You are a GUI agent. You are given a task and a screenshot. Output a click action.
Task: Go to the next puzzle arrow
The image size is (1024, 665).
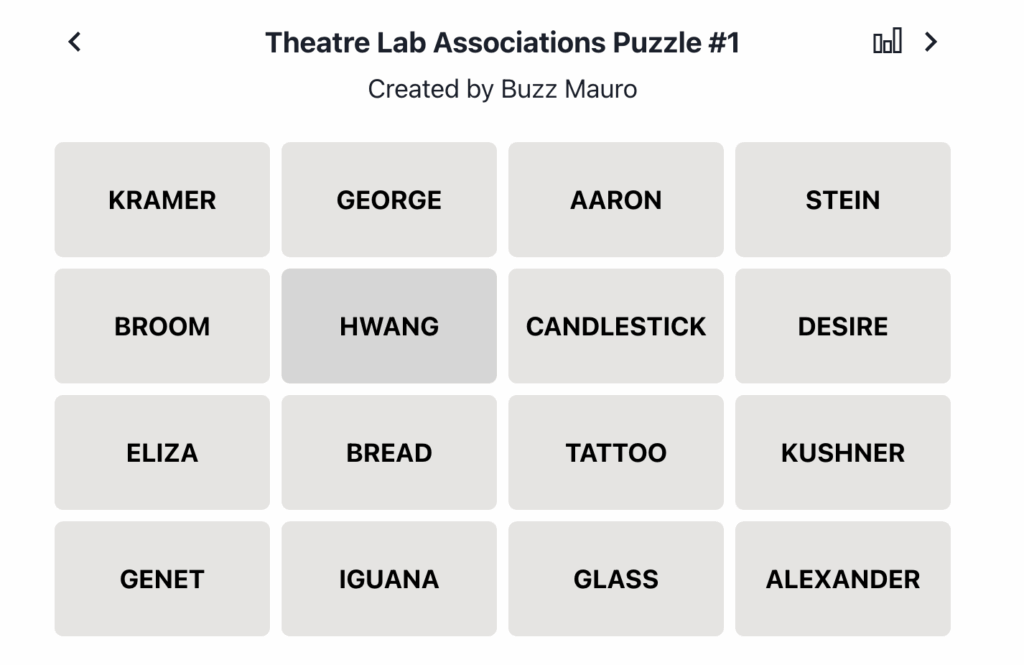pos(931,42)
